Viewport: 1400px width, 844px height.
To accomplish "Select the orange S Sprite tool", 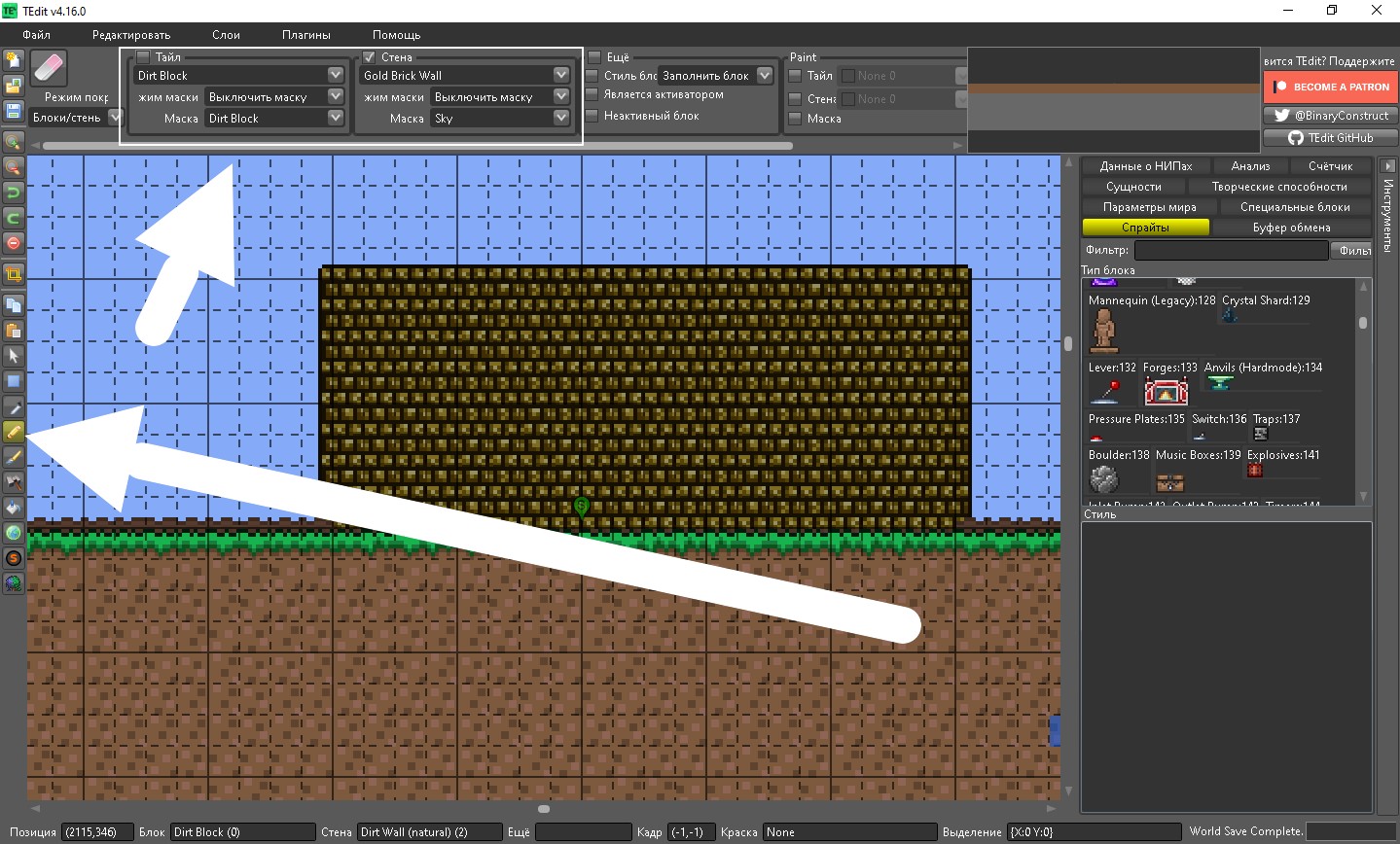I will [14, 558].
